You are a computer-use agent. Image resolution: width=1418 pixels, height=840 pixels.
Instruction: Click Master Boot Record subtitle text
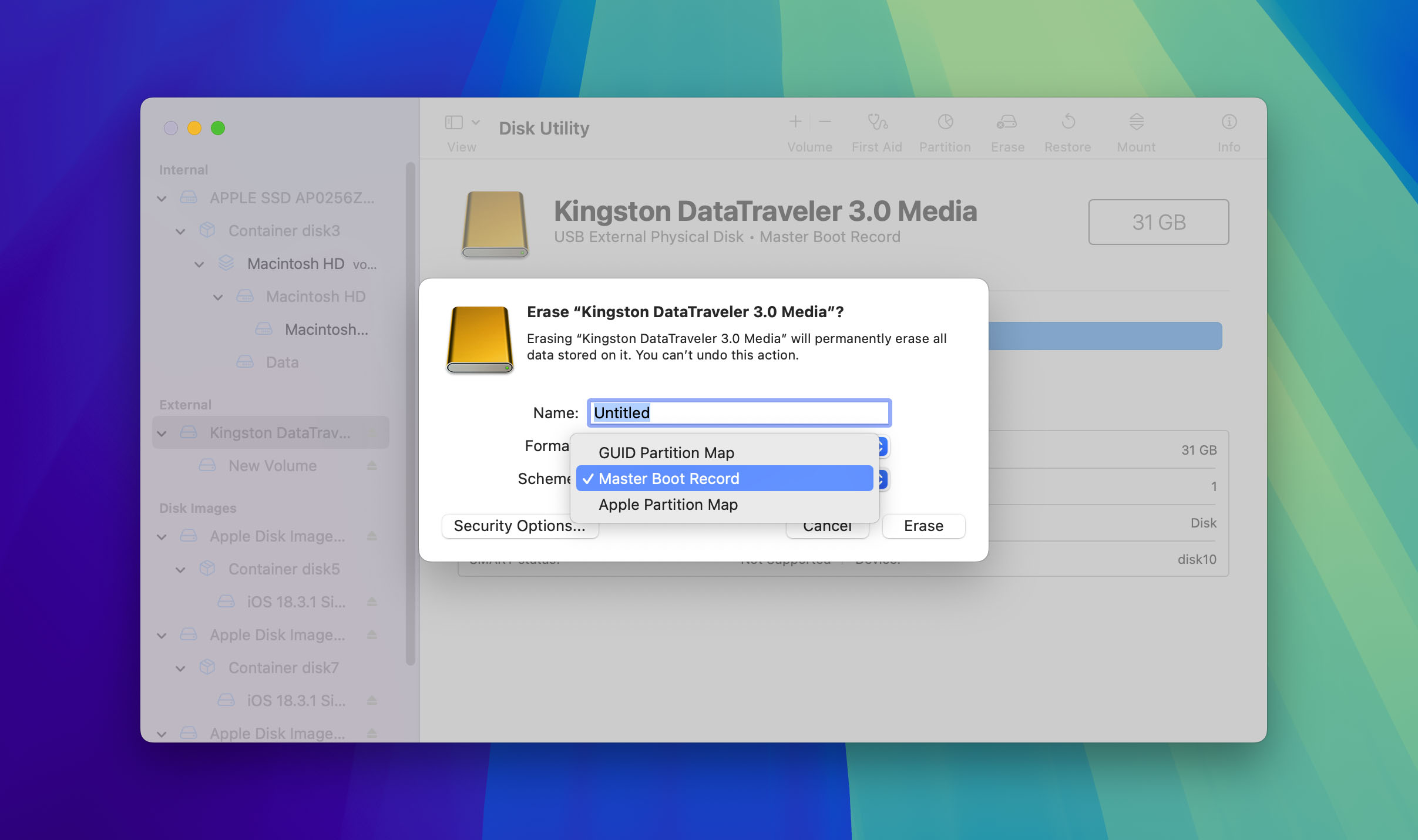tap(829, 237)
